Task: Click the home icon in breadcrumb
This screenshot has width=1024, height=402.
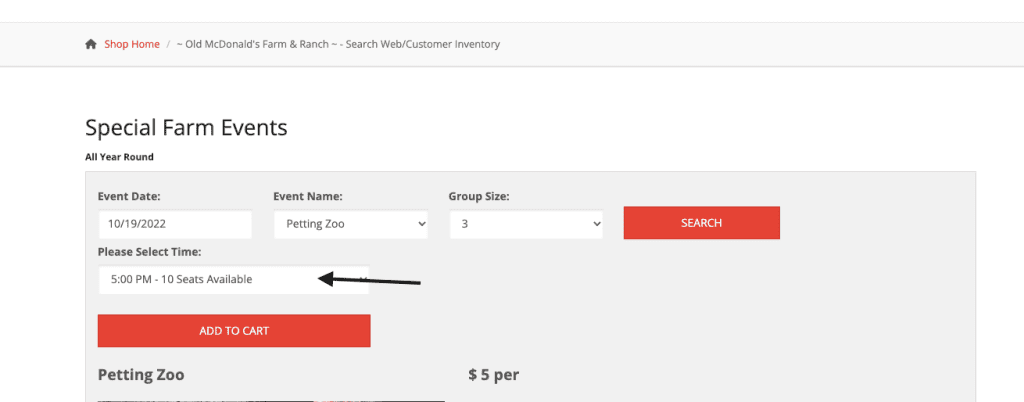Action: 91,44
